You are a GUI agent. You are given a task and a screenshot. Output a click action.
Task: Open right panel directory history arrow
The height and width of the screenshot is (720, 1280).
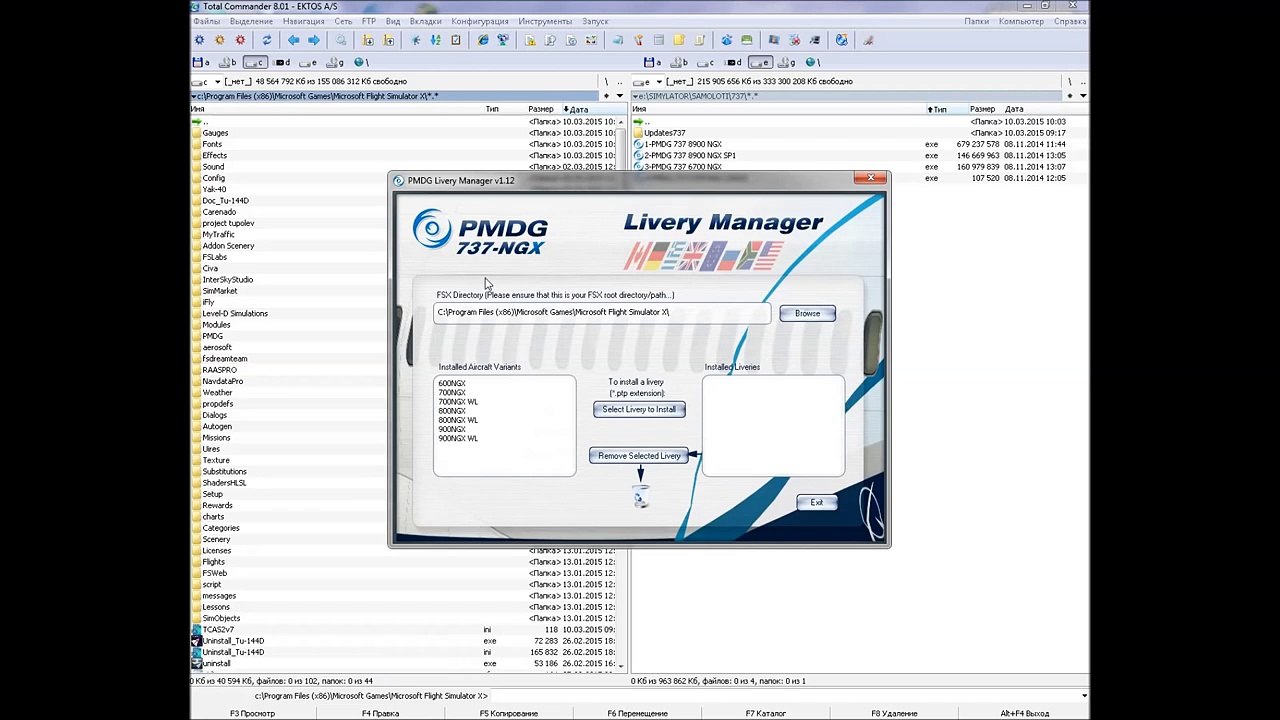click(1083, 96)
